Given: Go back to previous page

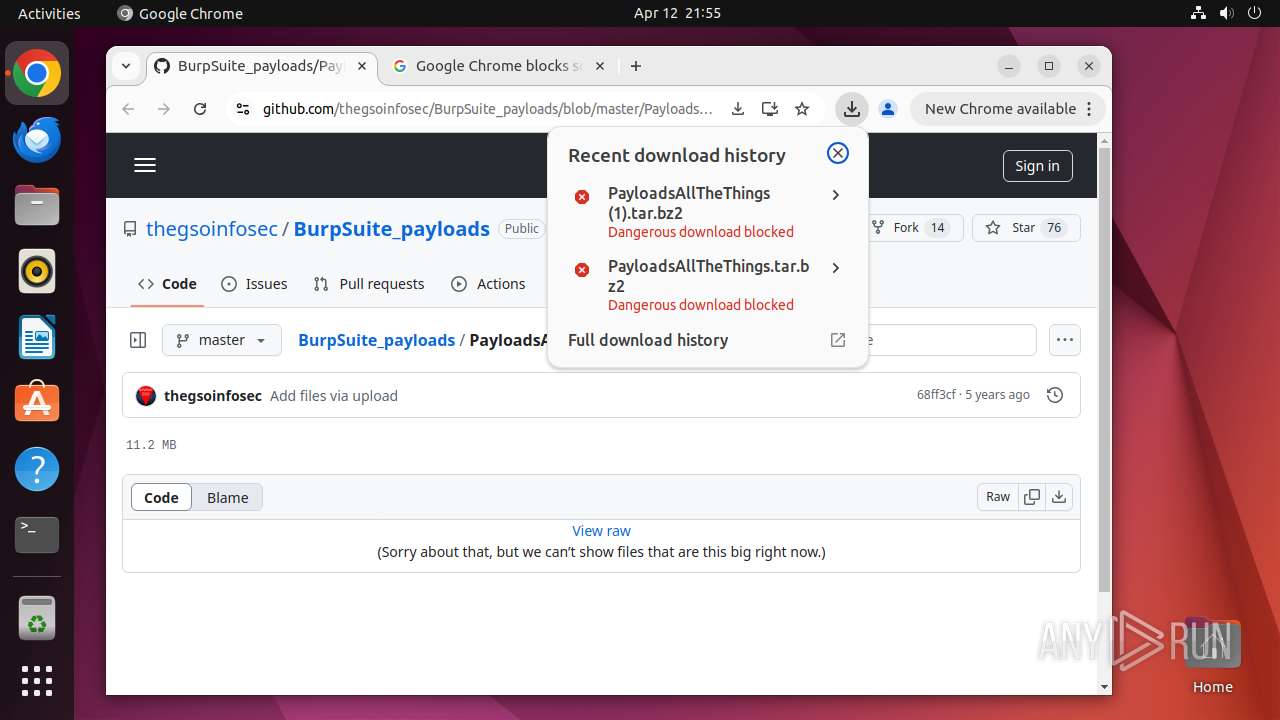Looking at the screenshot, I should (x=128, y=109).
